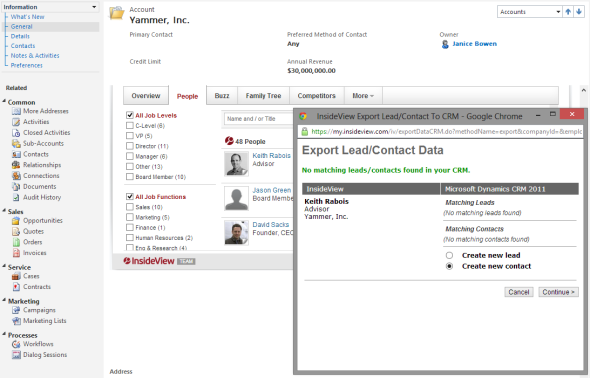The width and height of the screenshot is (590, 378).
Task: Check the VP (5) filter
Action: point(130,135)
